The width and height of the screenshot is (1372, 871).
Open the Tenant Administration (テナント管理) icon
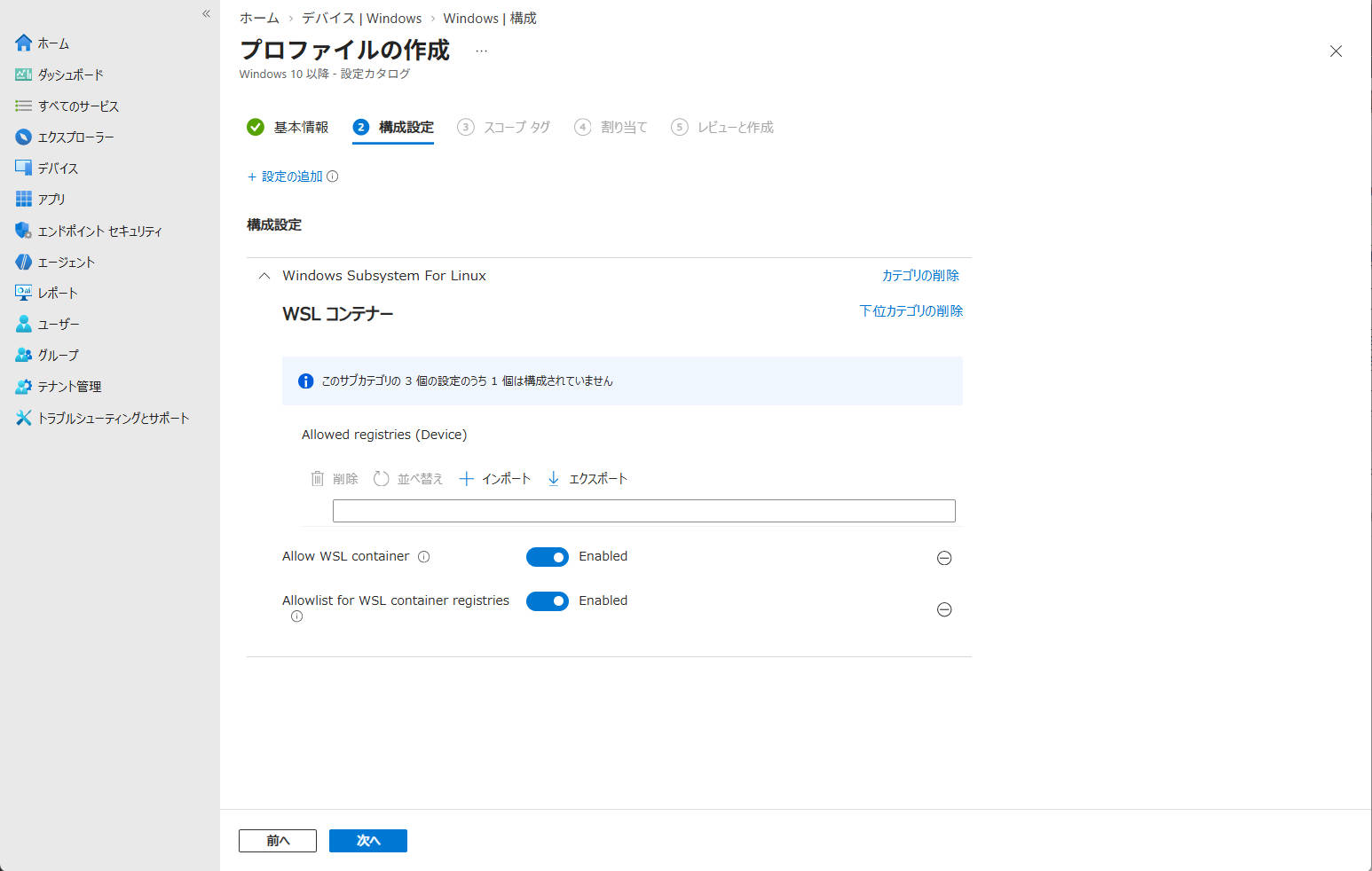(x=24, y=387)
